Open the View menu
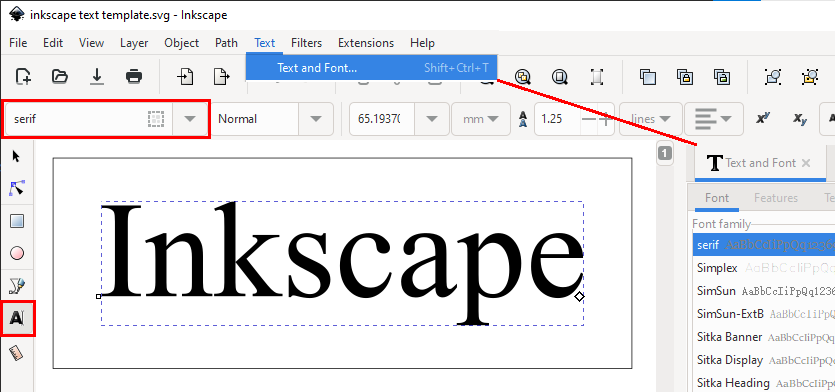Screen dimensions: 835x392 coord(91,43)
